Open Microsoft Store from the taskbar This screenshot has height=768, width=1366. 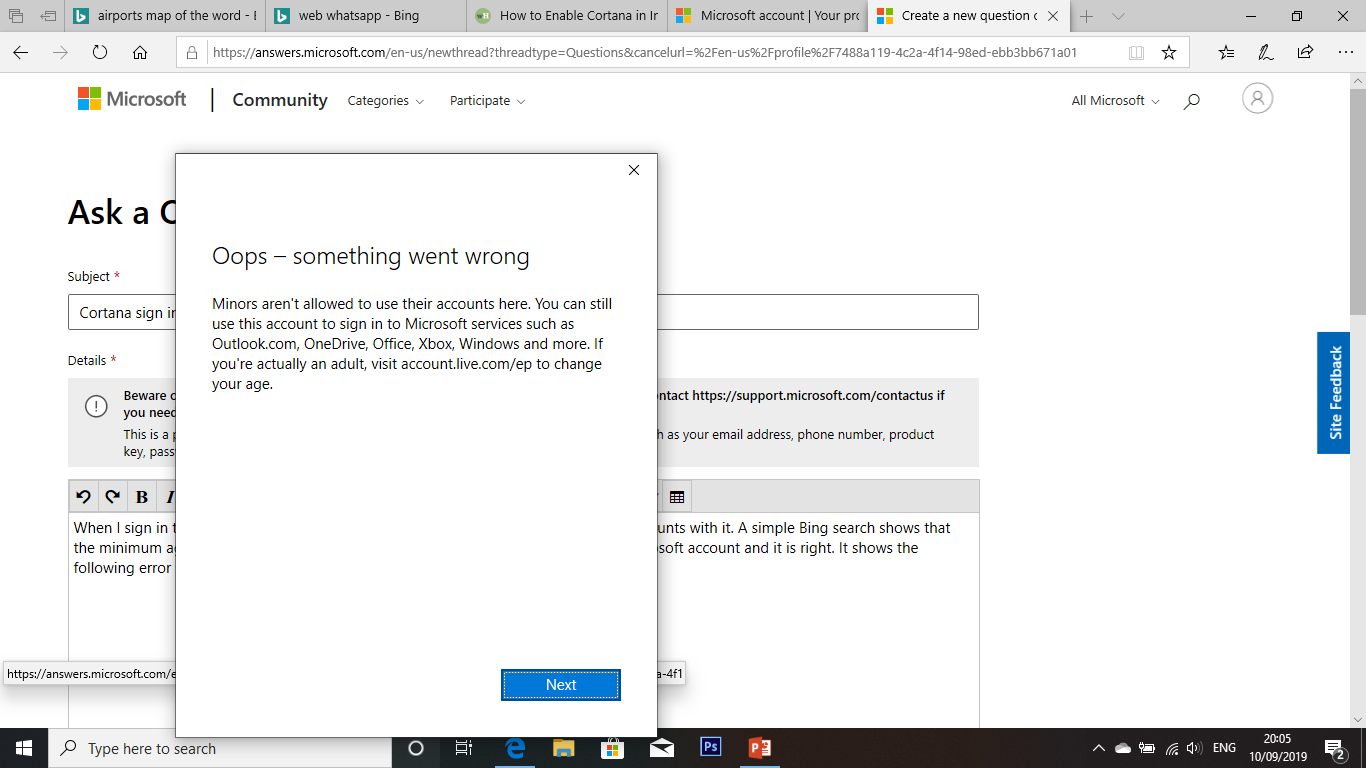(613, 748)
